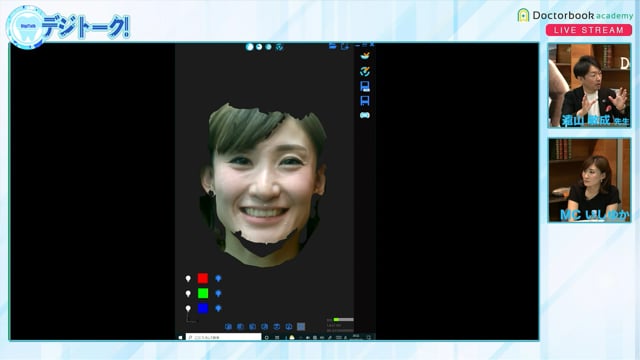This screenshot has width=640, height=360.
Task: Click the first round shading-mode icon at top
Action: click(x=249, y=47)
